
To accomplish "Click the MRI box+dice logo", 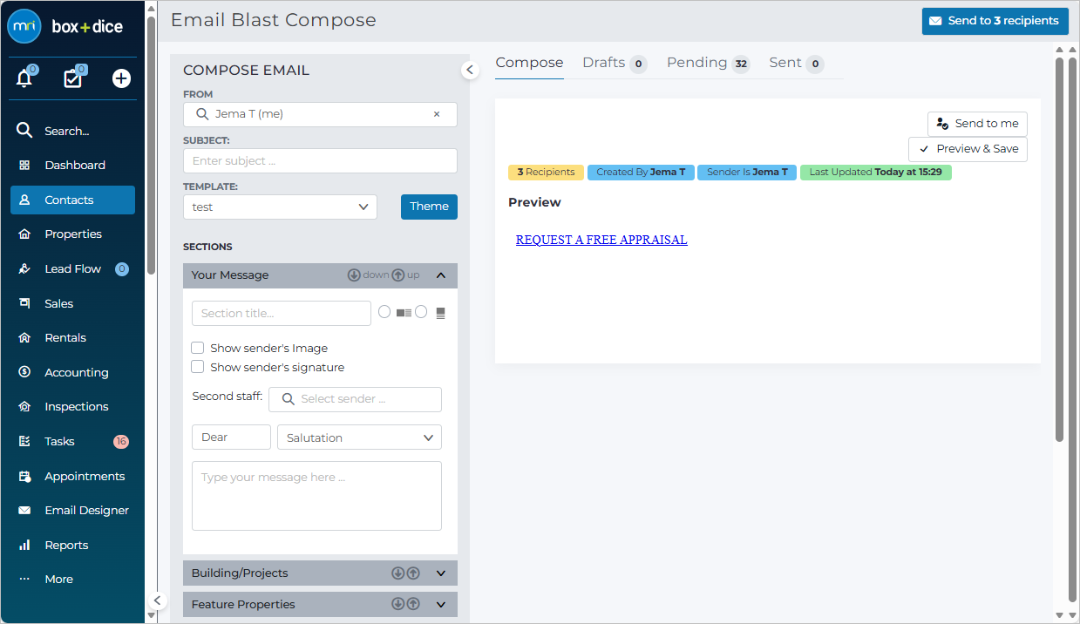I will point(65,26).
